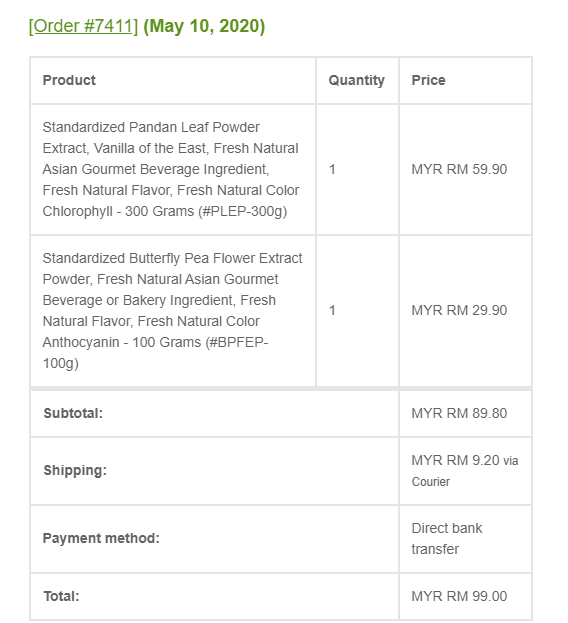Select the Butterfly Pea Flower Extract description

click(172, 310)
